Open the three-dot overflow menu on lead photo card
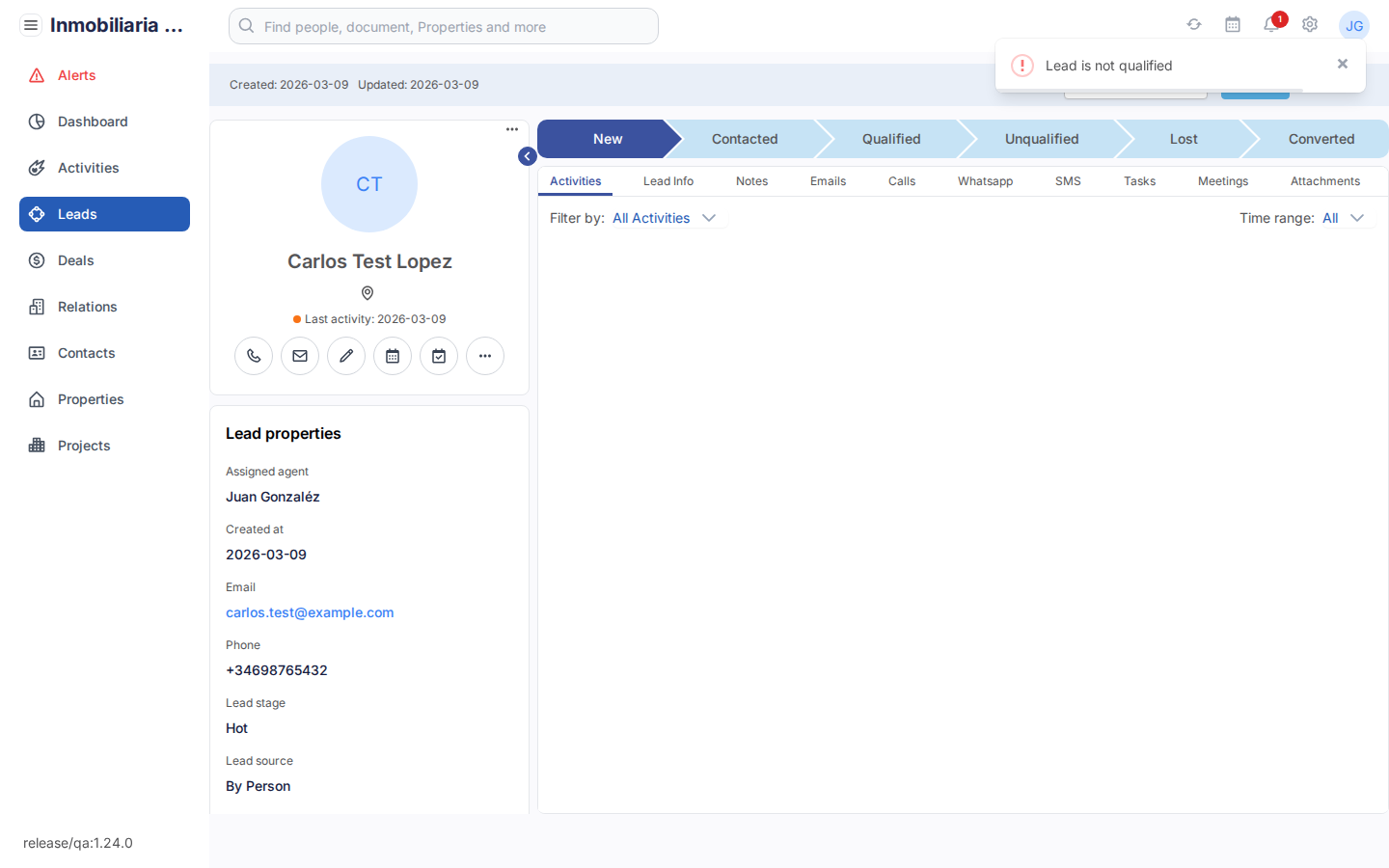Image resolution: width=1389 pixels, height=868 pixels. (x=511, y=128)
